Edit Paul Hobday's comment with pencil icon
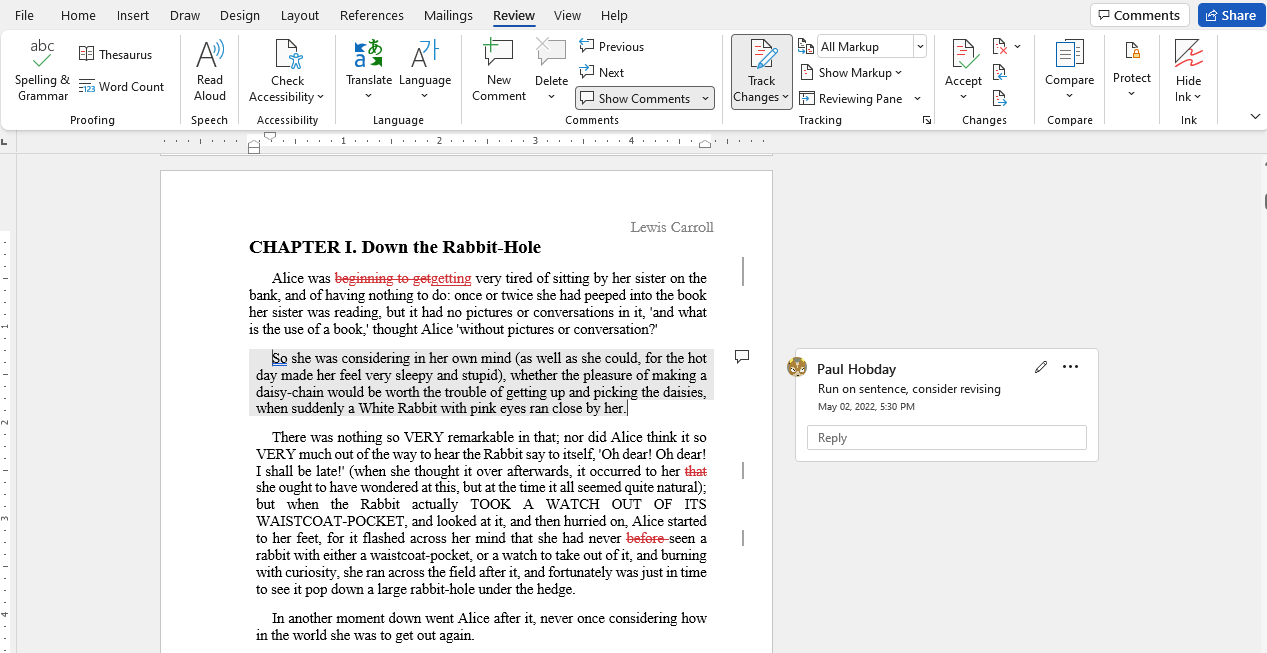The height and width of the screenshot is (653, 1267). pos(1041,367)
